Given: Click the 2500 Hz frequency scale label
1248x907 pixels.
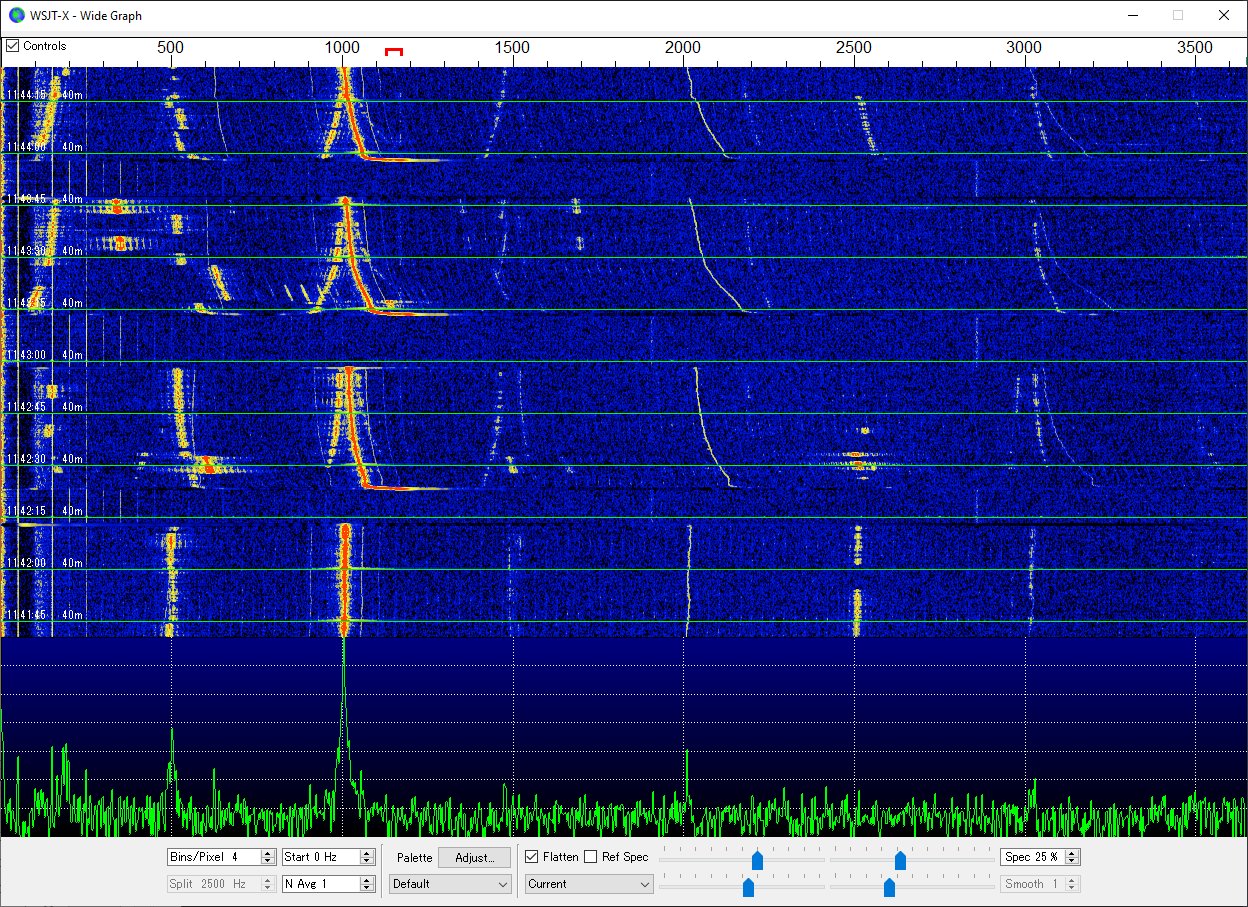Looking at the screenshot, I should pos(854,47).
